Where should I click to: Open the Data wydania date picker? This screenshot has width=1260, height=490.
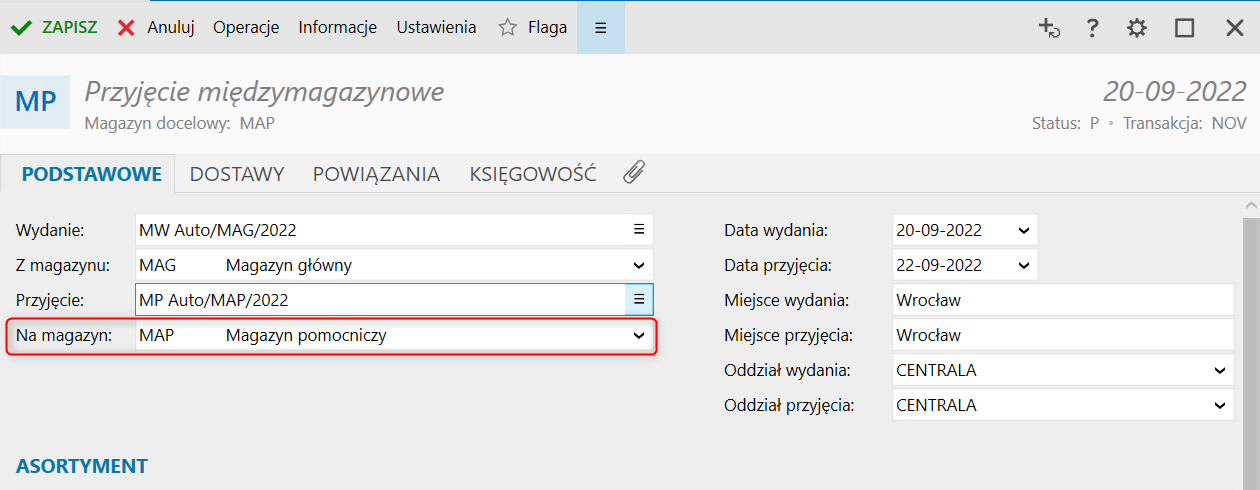1023,230
